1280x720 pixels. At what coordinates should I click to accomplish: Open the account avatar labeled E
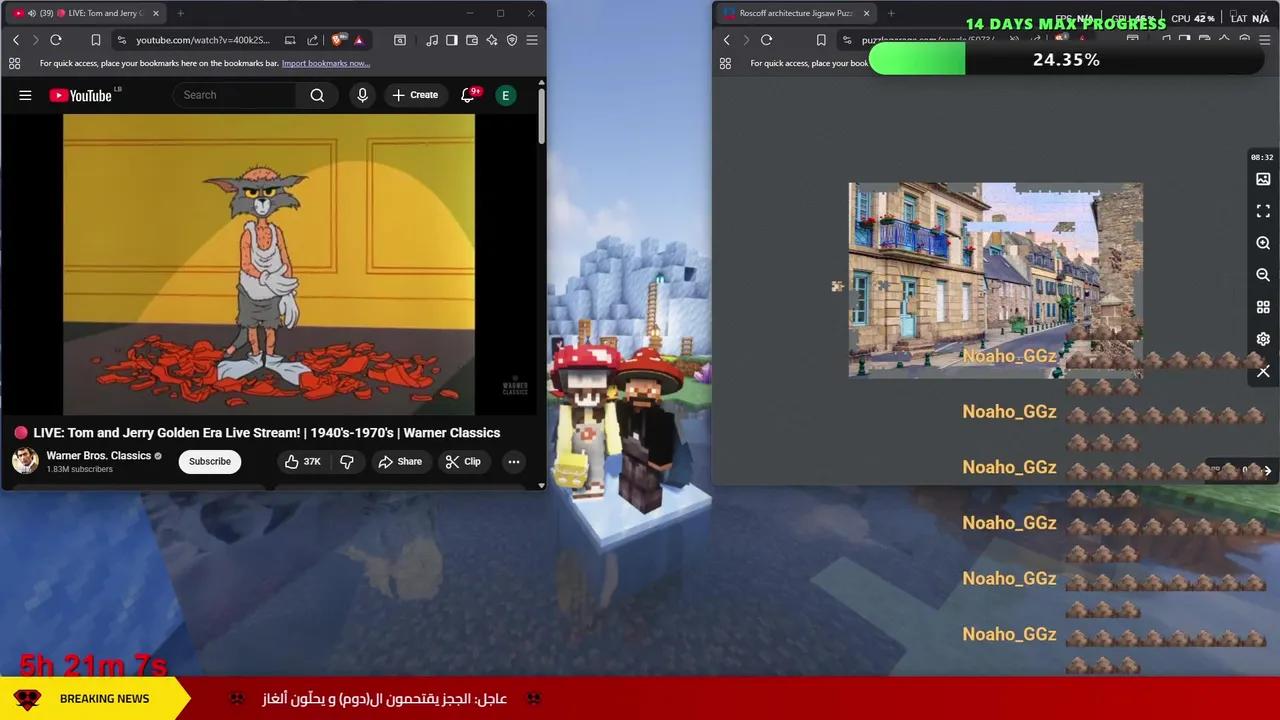[505, 95]
